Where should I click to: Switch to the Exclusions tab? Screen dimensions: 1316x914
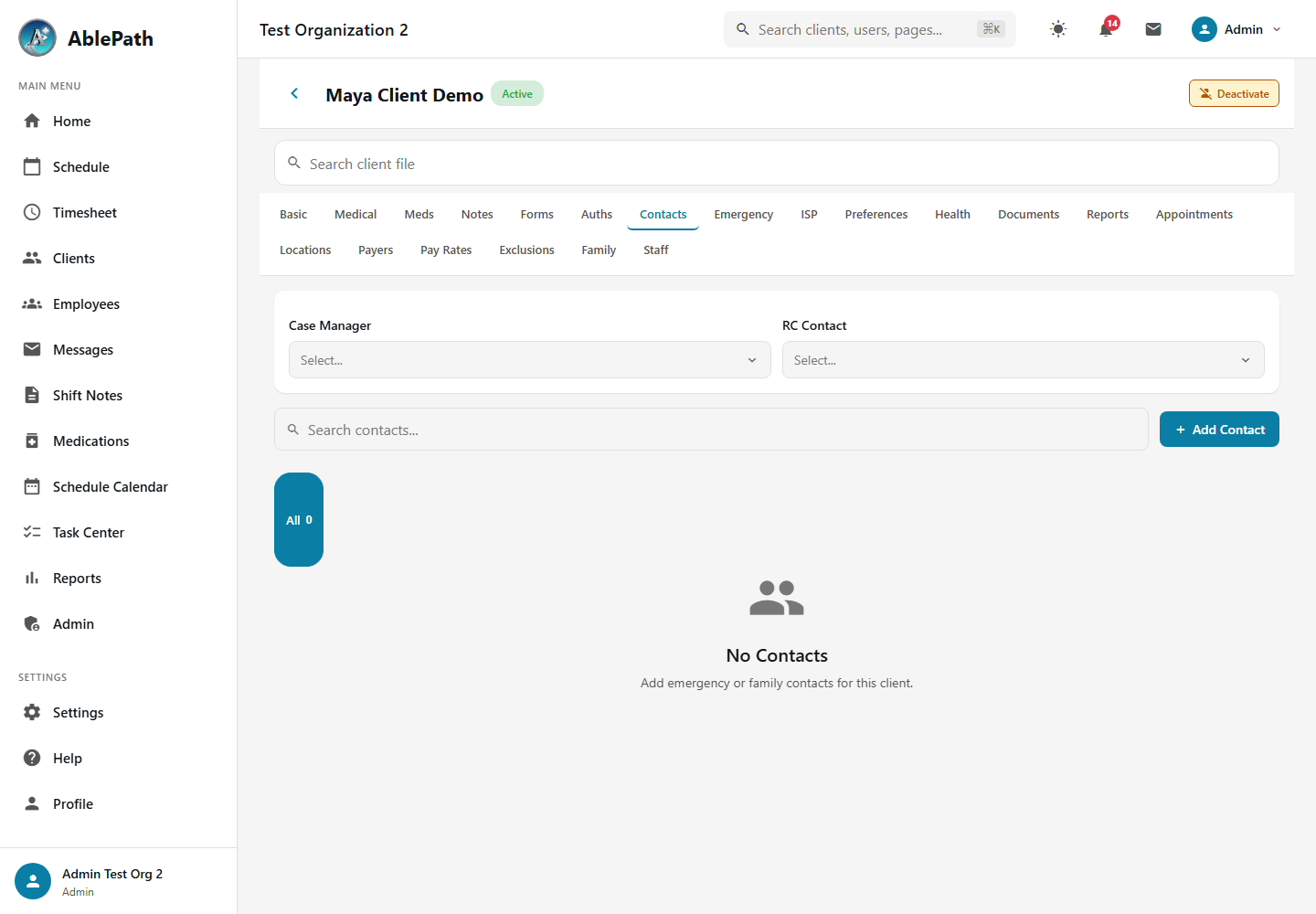(x=526, y=250)
